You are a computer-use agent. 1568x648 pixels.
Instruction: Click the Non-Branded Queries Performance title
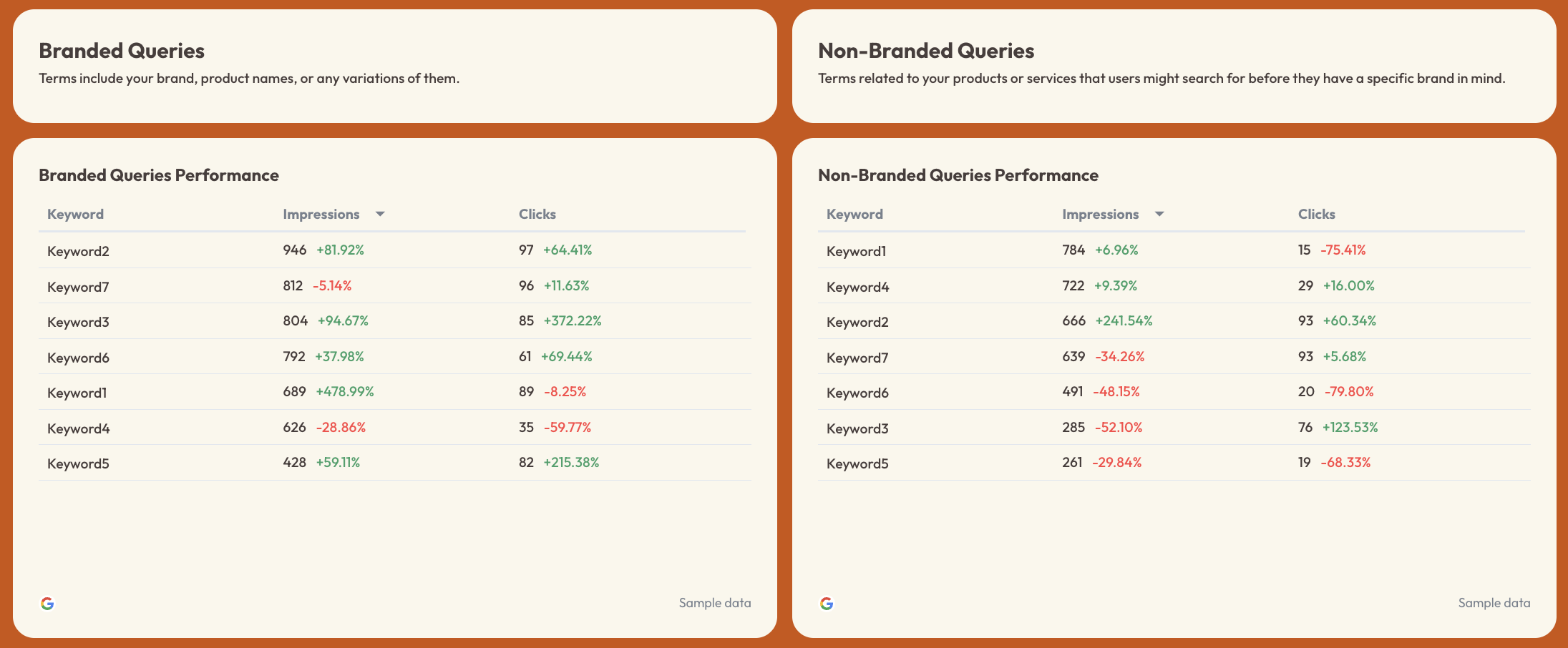click(958, 175)
